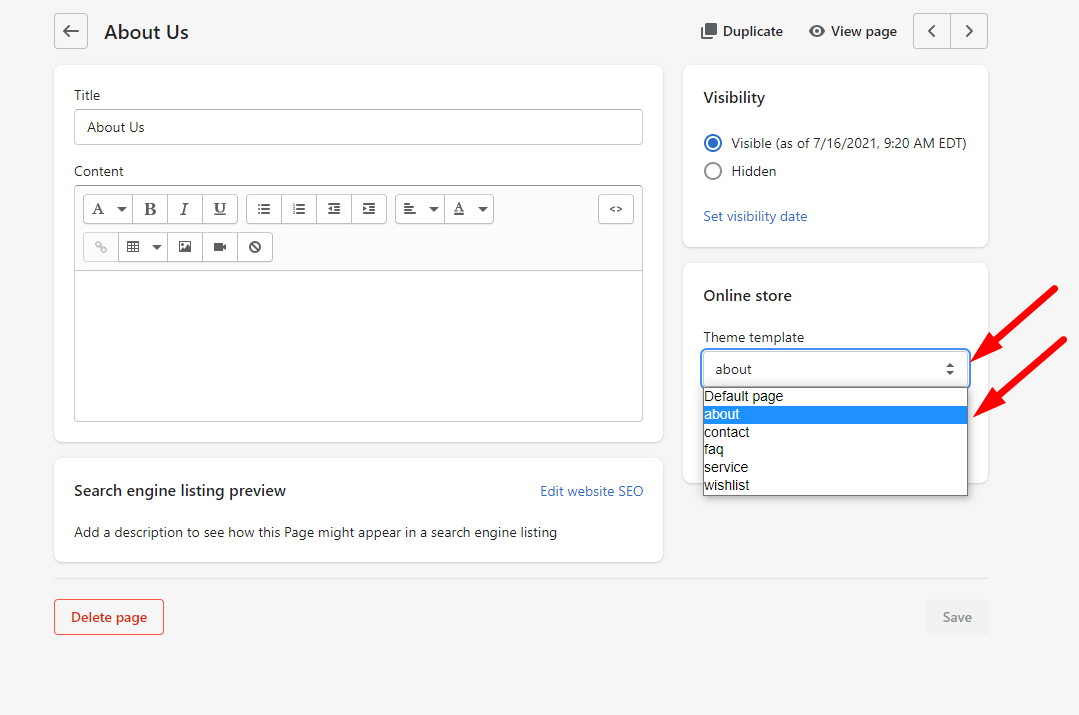Viewport: 1079px width, 715px height.
Task: Click Edit website SEO link
Action: pyautogui.click(x=591, y=491)
